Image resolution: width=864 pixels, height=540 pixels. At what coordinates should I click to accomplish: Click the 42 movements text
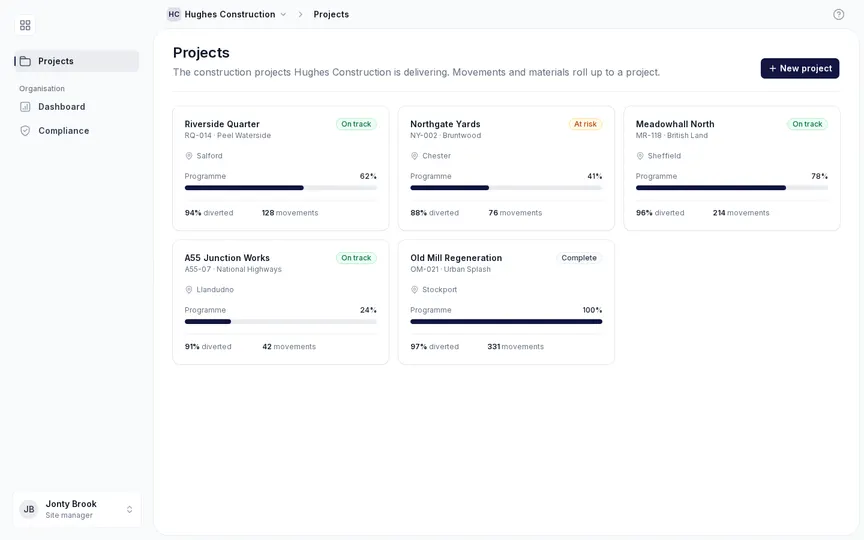tap(289, 347)
